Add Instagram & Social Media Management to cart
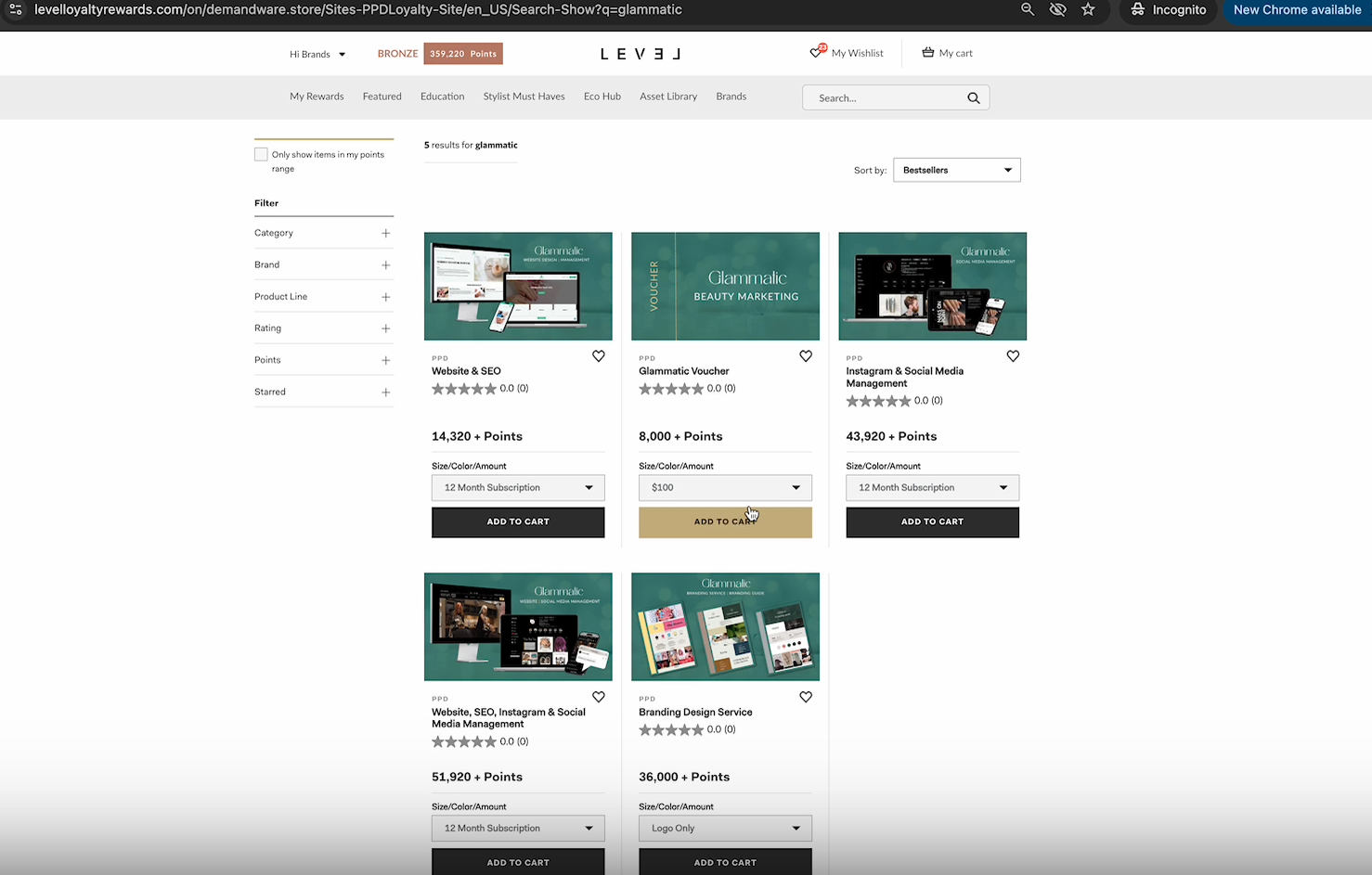 coord(932,521)
